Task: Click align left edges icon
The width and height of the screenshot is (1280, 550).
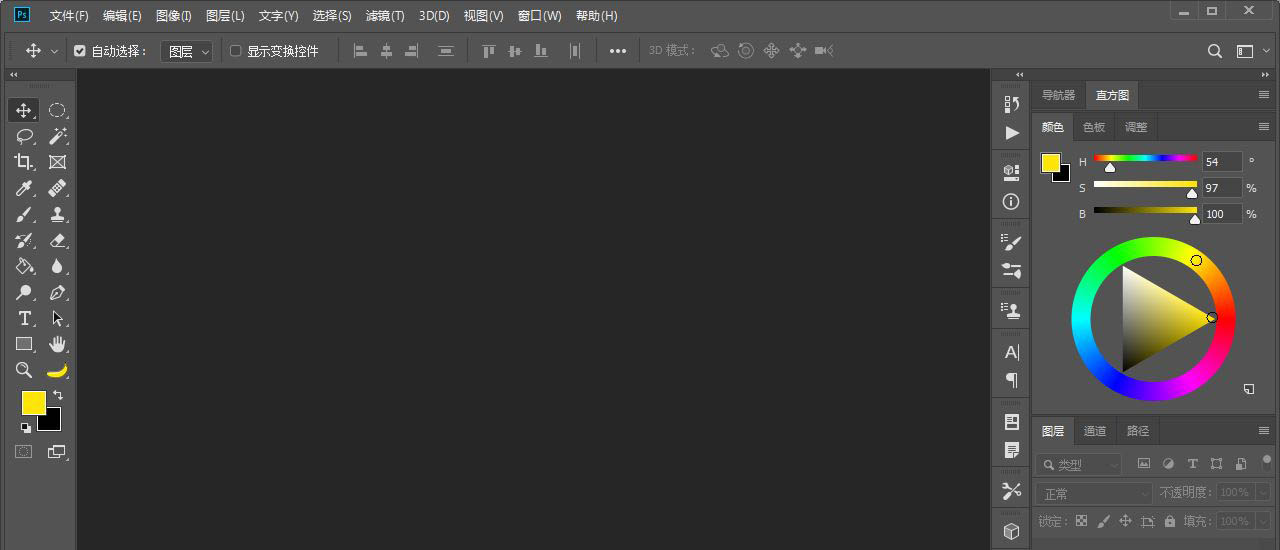Action: click(x=360, y=50)
